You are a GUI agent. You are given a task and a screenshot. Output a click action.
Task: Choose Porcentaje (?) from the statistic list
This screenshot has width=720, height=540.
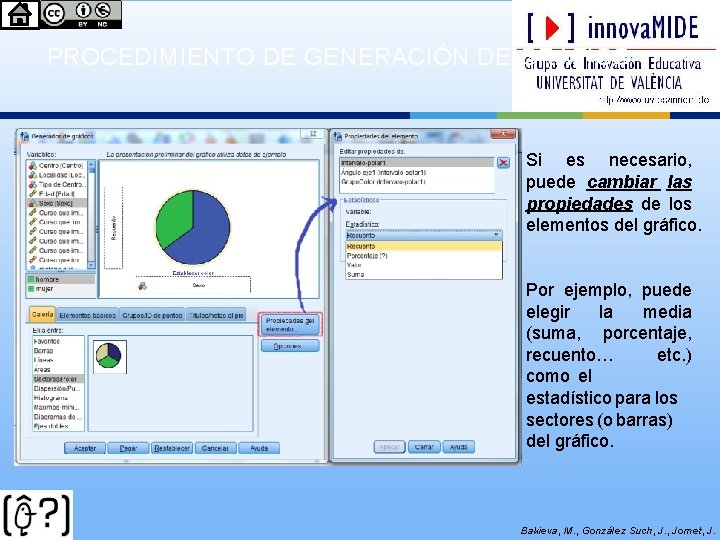424,256
